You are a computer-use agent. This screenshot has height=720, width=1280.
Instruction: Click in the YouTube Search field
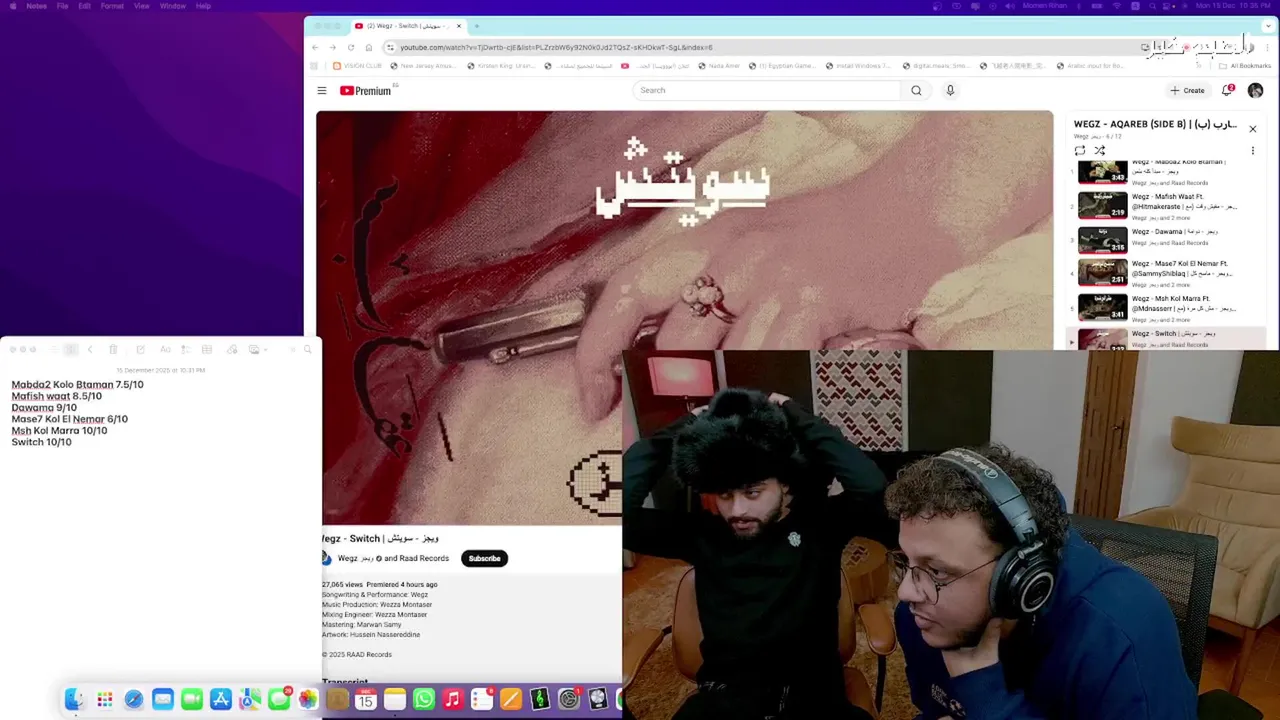point(767,90)
